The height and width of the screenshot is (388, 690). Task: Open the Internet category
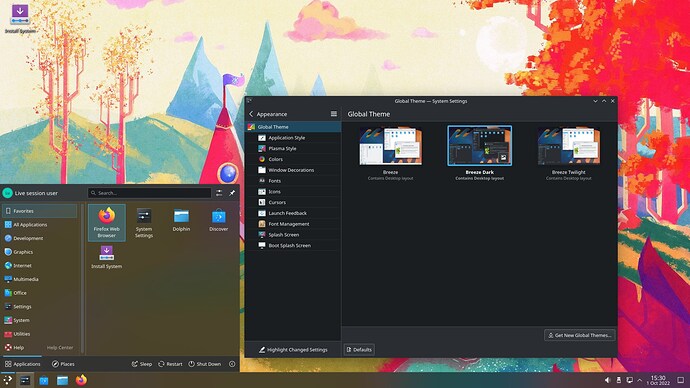[40, 266]
